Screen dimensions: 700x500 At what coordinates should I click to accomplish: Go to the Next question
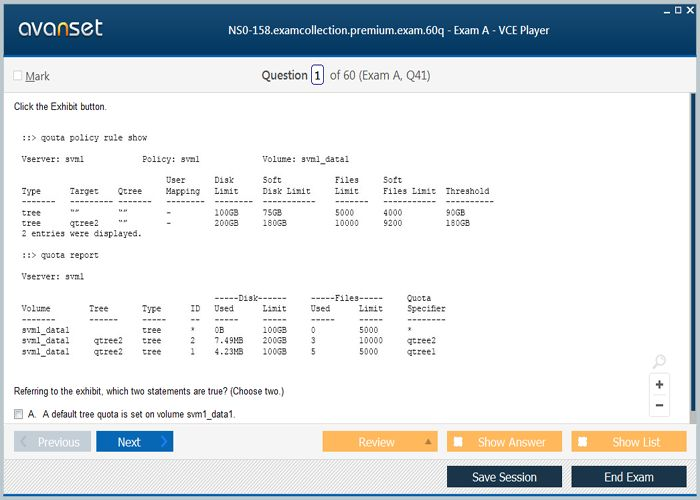[x=134, y=442]
